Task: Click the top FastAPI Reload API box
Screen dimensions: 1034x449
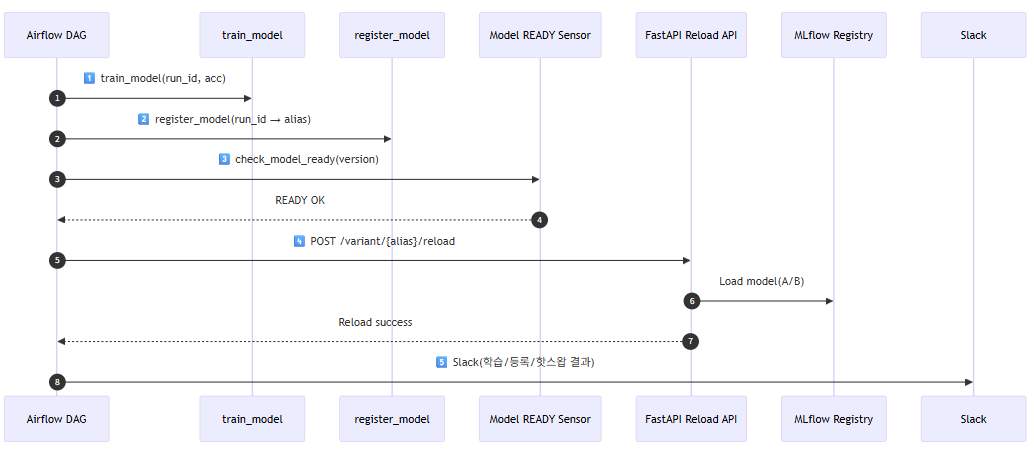Action: coord(690,35)
